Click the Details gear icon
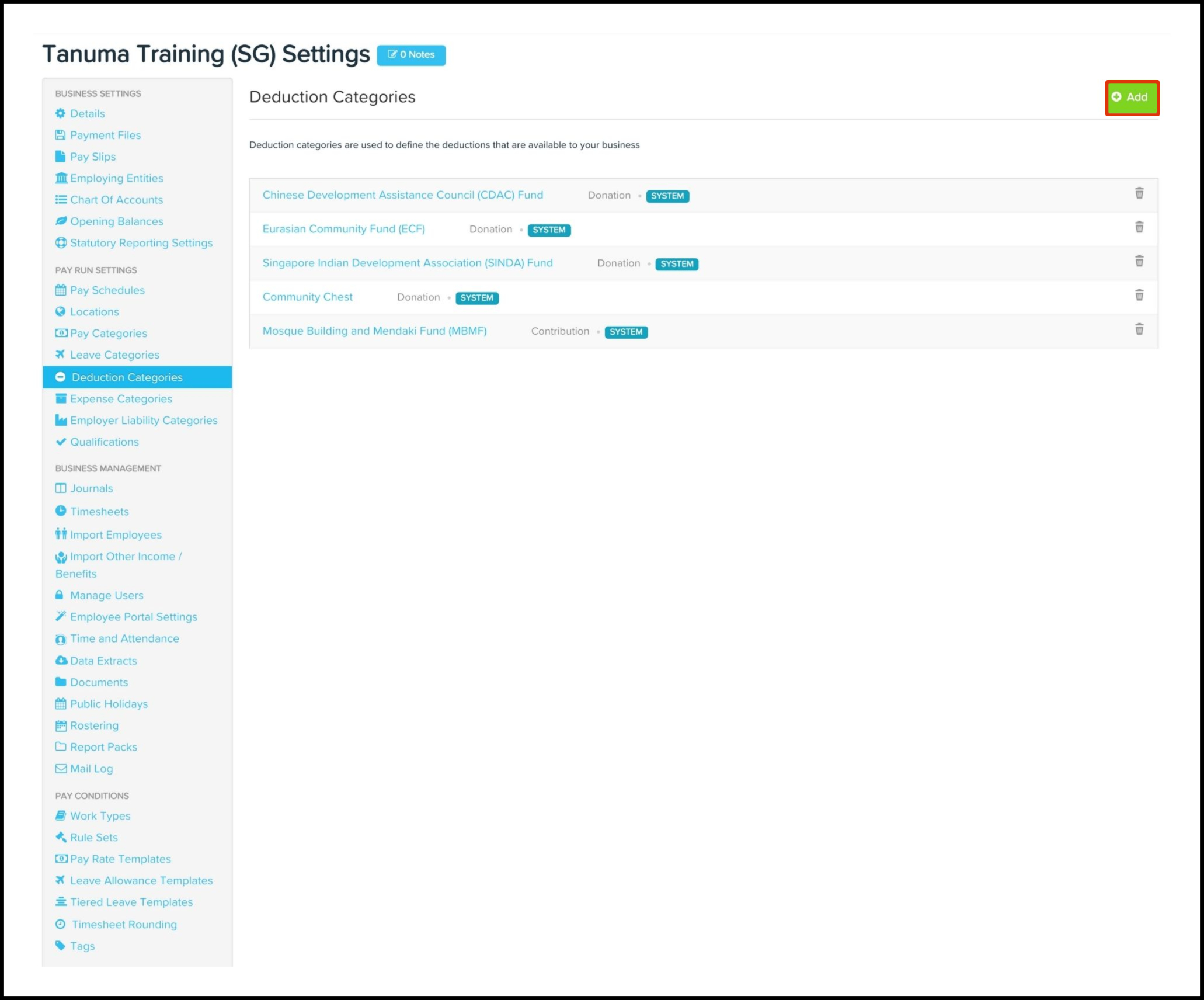The width and height of the screenshot is (1204, 1000). coord(60,113)
